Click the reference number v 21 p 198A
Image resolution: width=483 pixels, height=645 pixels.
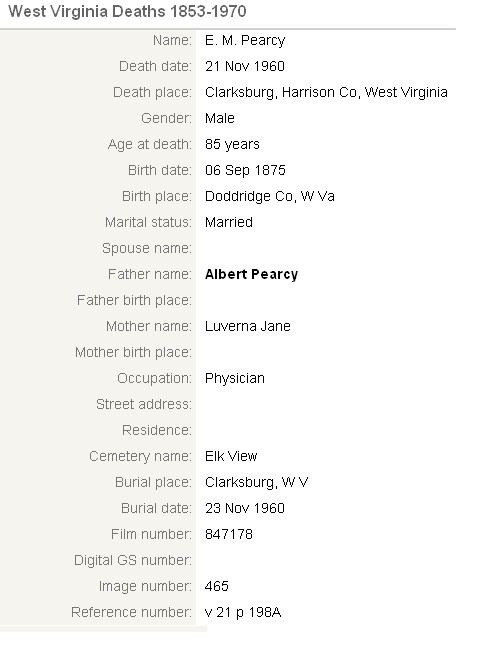tap(243, 612)
